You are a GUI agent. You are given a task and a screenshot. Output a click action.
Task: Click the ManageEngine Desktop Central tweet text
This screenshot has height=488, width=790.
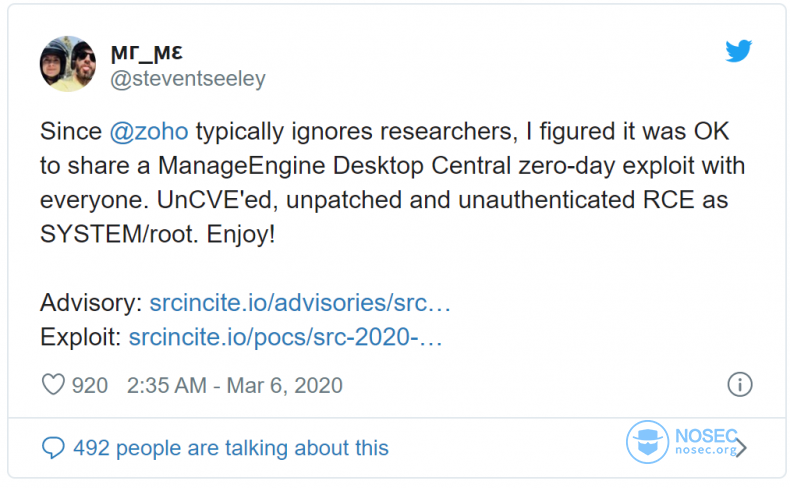tap(335, 166)
